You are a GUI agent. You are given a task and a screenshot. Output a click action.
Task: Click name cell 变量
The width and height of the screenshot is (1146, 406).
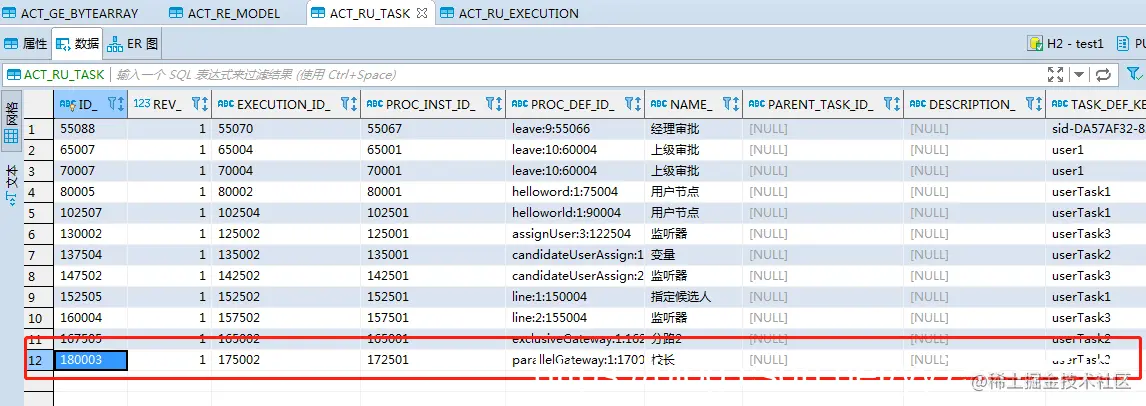[x=694, y=255]
